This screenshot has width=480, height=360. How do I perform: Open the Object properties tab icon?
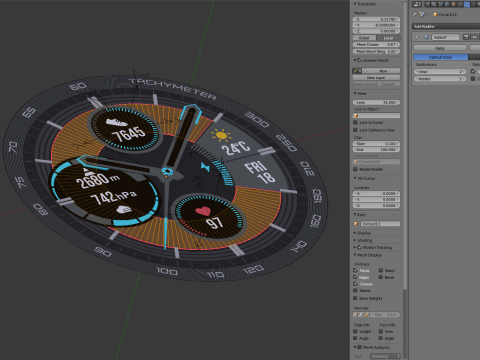pyautogui.click(x=454, y=4)
